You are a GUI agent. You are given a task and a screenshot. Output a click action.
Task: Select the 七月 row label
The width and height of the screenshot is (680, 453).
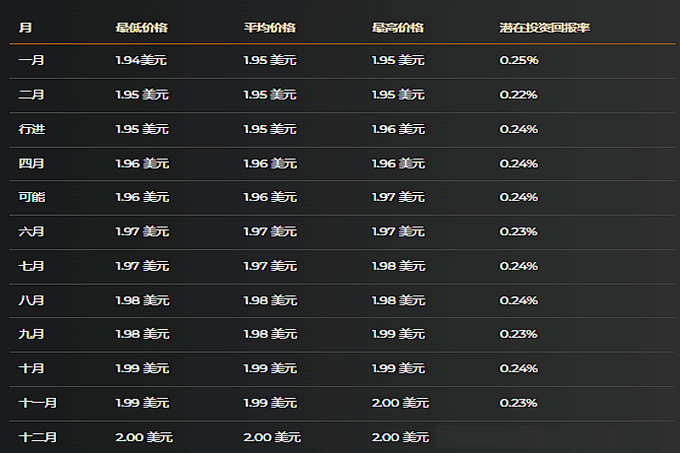click(31, 266)
